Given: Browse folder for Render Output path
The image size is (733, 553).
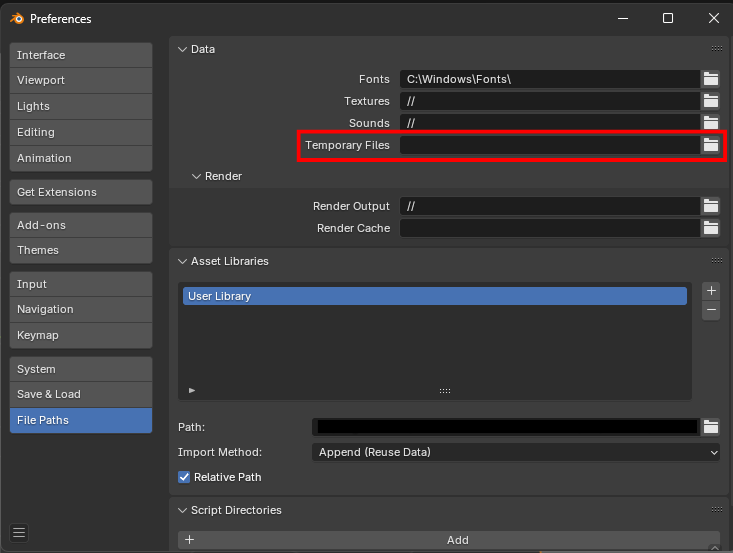Looking at the screenshot, I should point(711,206).
